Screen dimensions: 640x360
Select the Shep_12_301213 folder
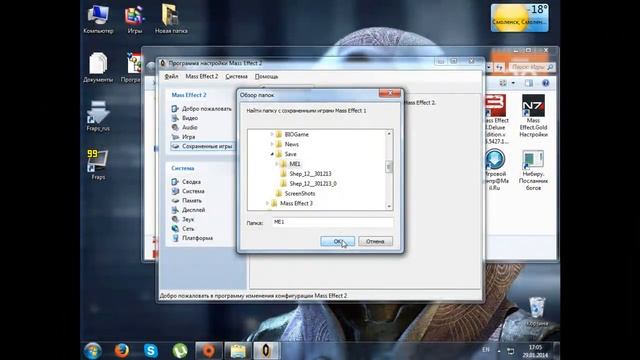[306, 174]
